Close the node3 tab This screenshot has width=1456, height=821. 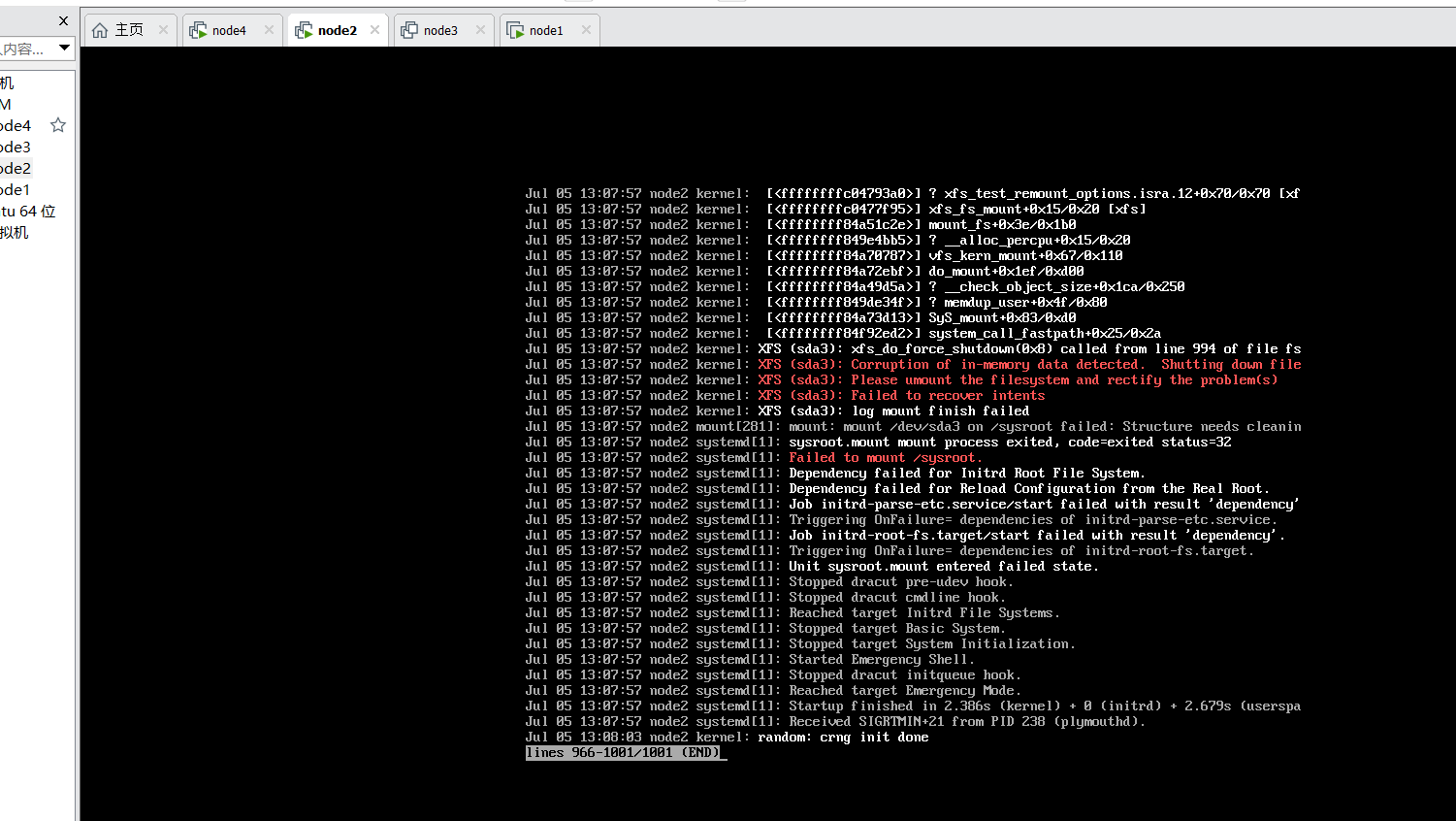point(479,30)
